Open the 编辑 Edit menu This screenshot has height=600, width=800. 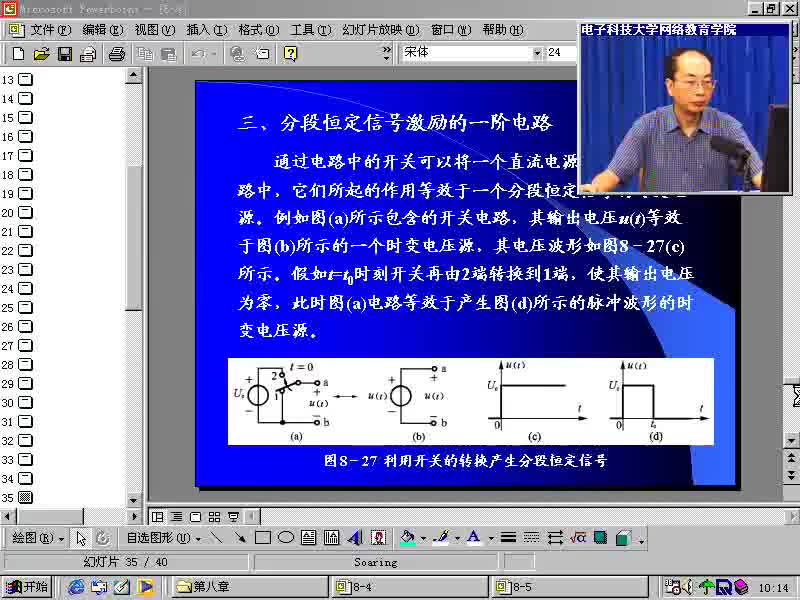[x=103, y=30]
